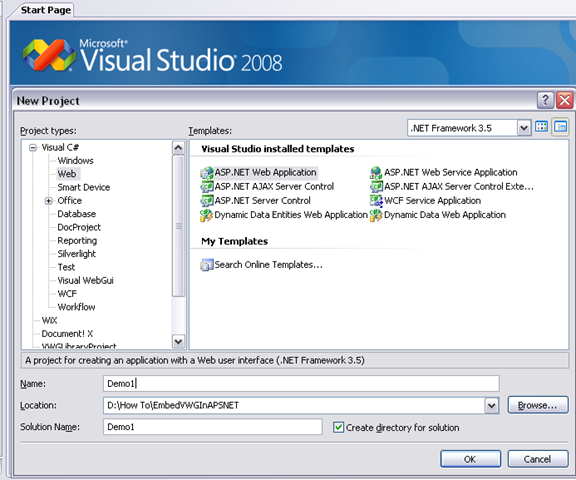Viewport: 576px width, 480px height.
Task: Collapse the Visual C# tree node
Action: [33, 148]
